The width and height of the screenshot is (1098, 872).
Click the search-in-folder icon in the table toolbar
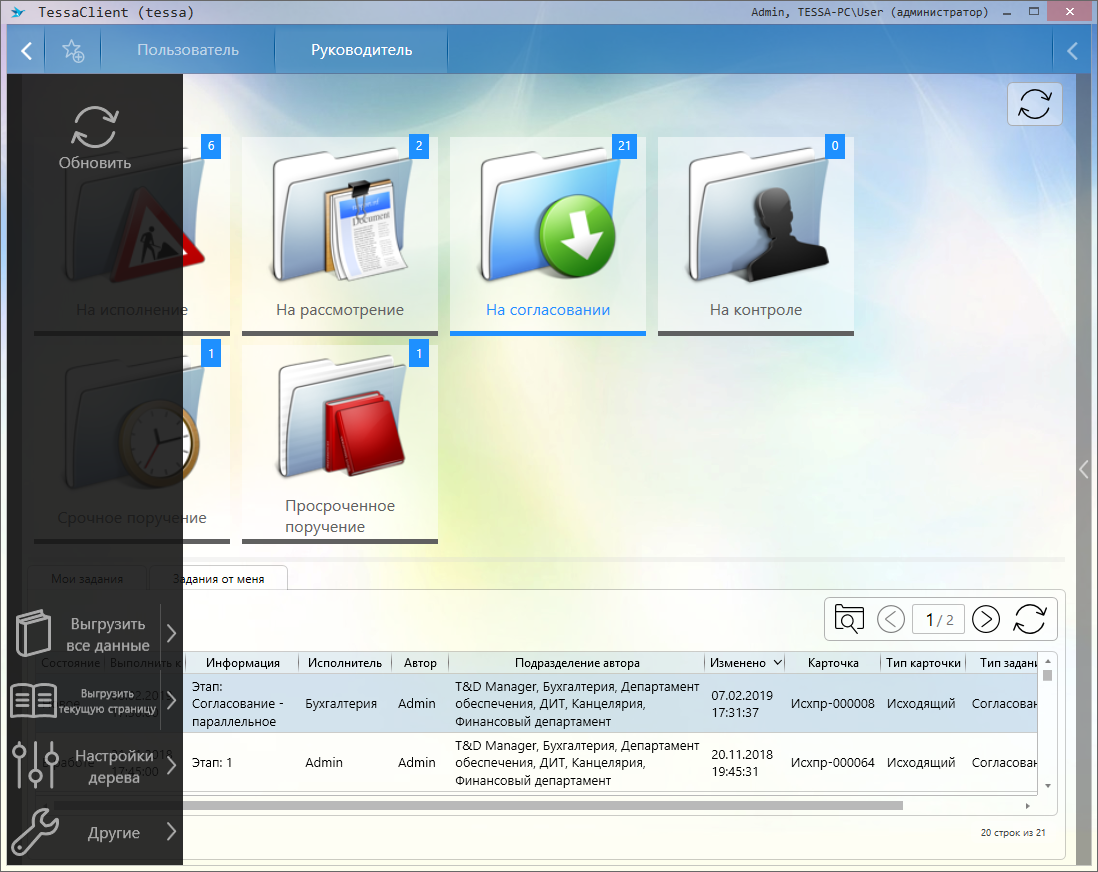(x=849, y=620)
